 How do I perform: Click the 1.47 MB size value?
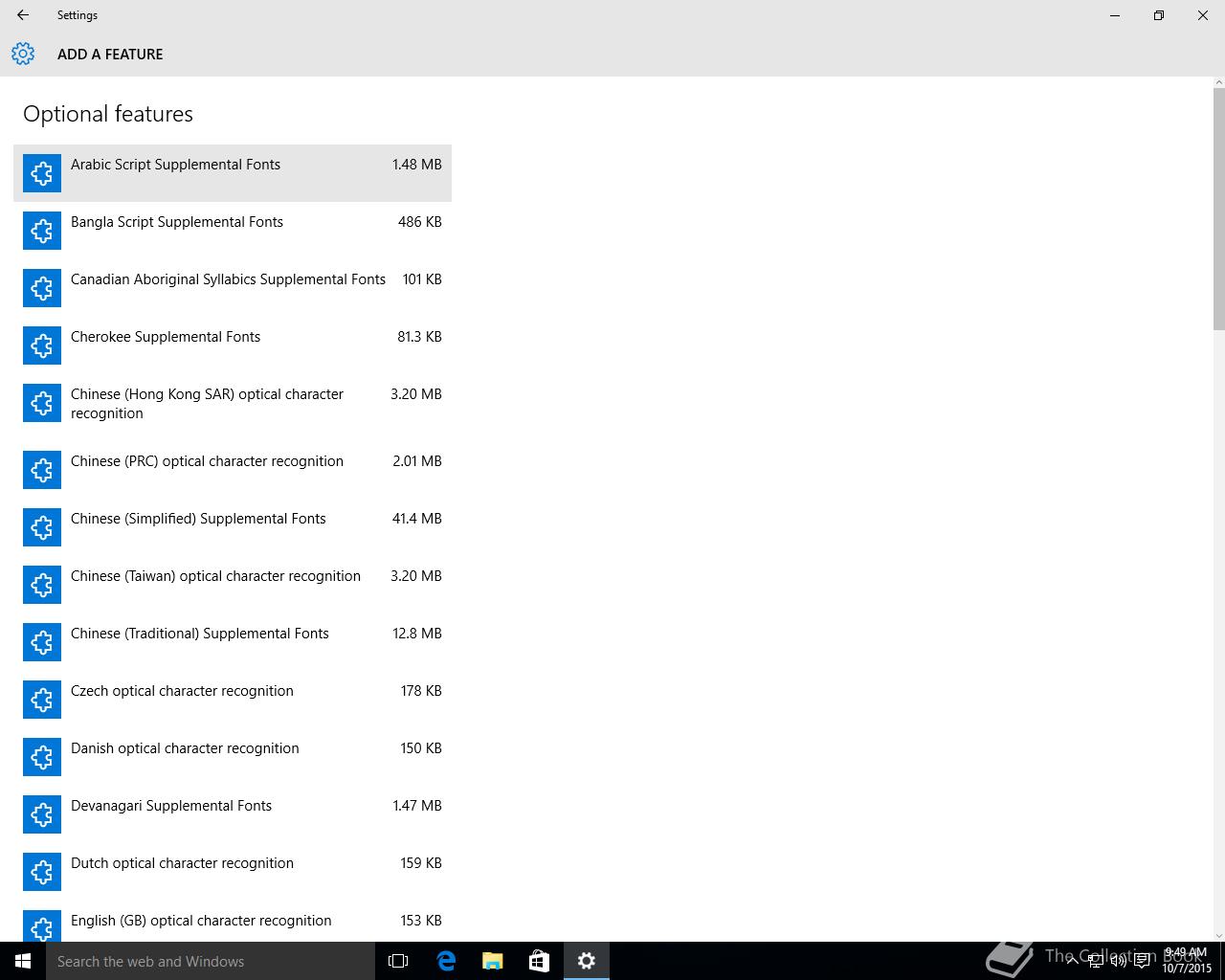[417, 806]
